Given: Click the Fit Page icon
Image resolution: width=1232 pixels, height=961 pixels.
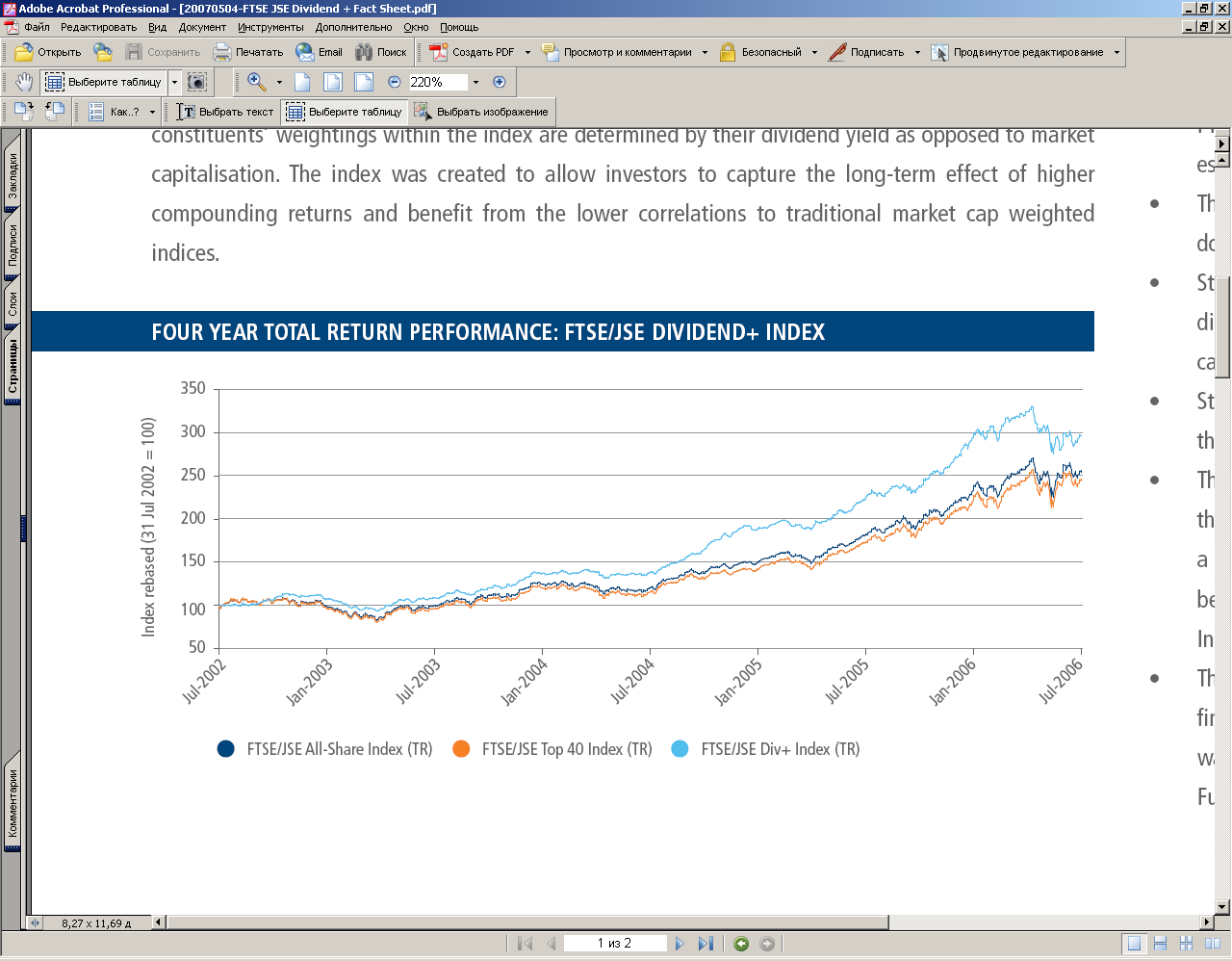Looking at the screenshot, I should 332,82.
